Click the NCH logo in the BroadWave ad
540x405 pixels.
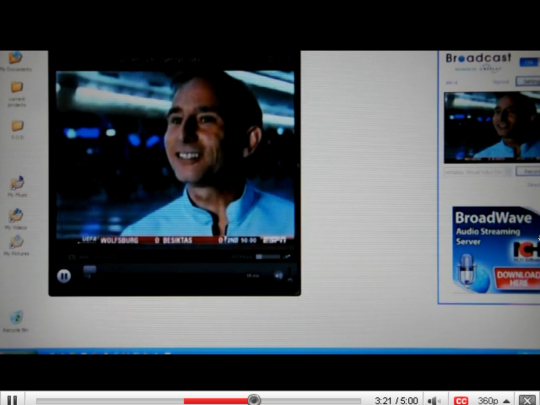pos(526,249)
